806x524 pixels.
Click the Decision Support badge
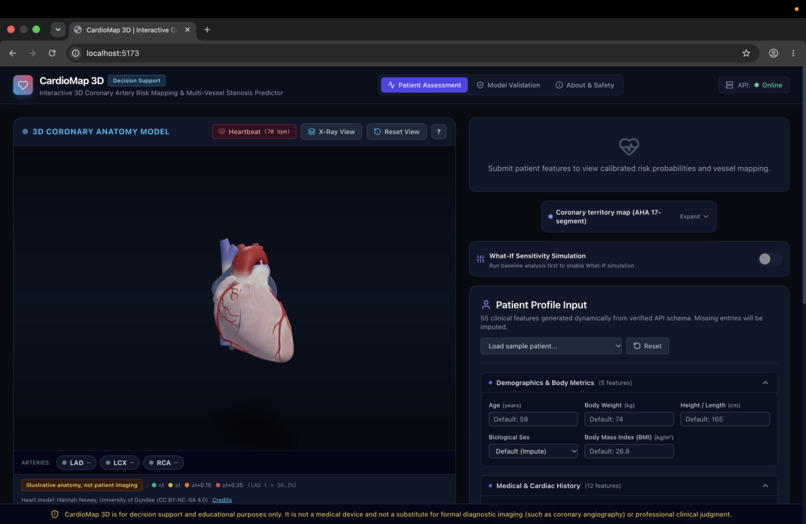coord(136,81)
